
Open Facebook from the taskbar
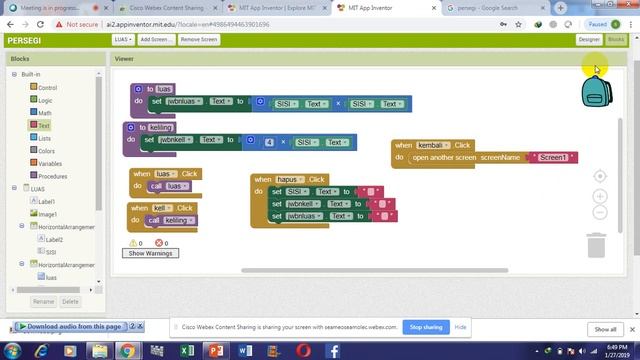(333, 351)
